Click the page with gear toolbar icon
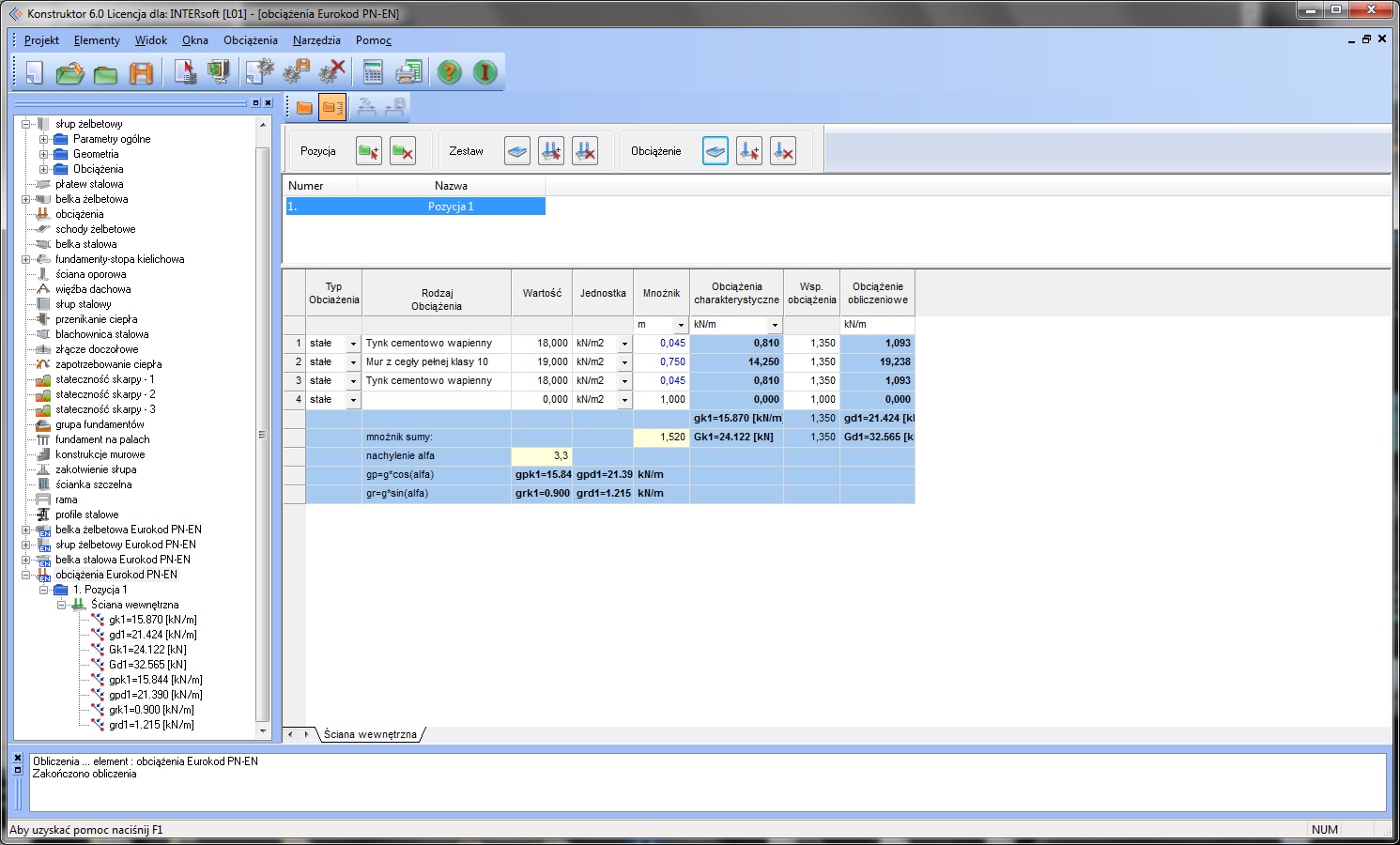Image resolution: width=1400 pixels, height=845 pixels. tap(260, 72)
